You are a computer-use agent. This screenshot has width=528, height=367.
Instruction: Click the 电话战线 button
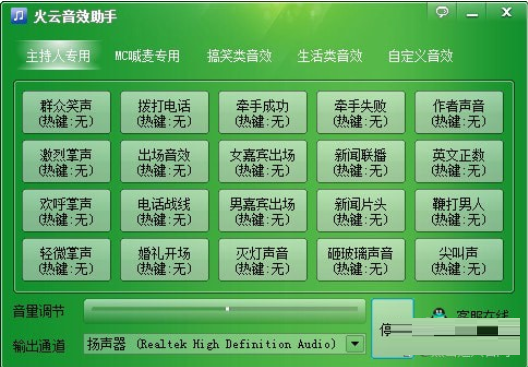pyautogui.click(x=164, y=211)
